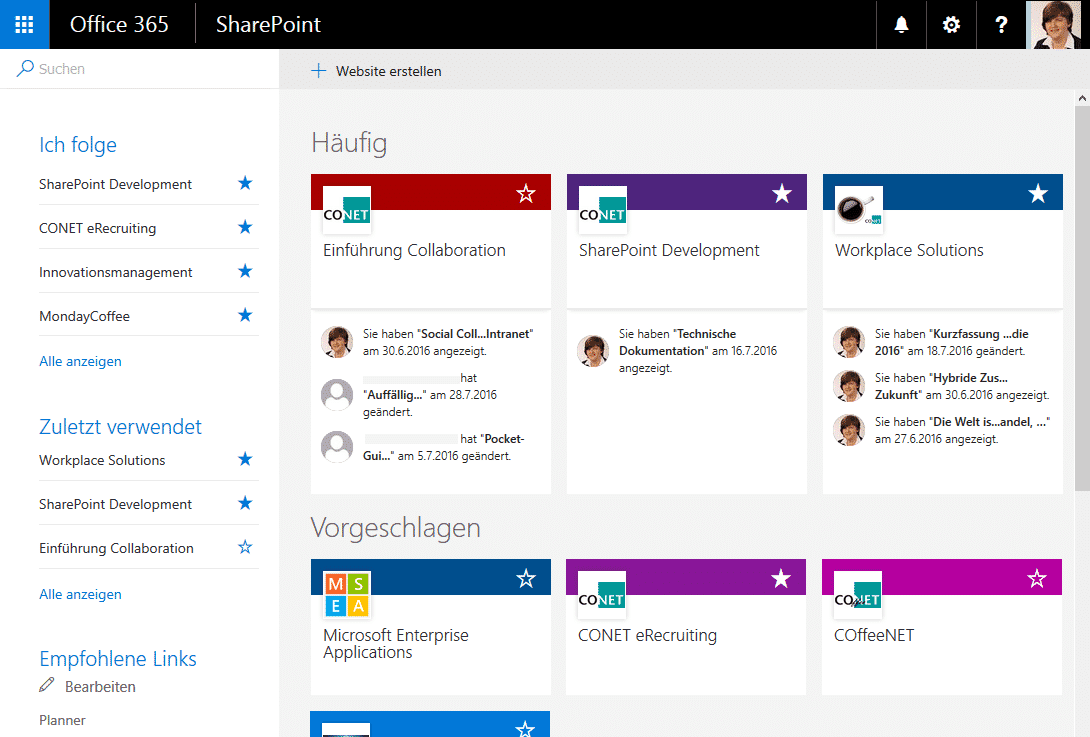Open the Workplace Solutions card title

click(x=909, y=250)
